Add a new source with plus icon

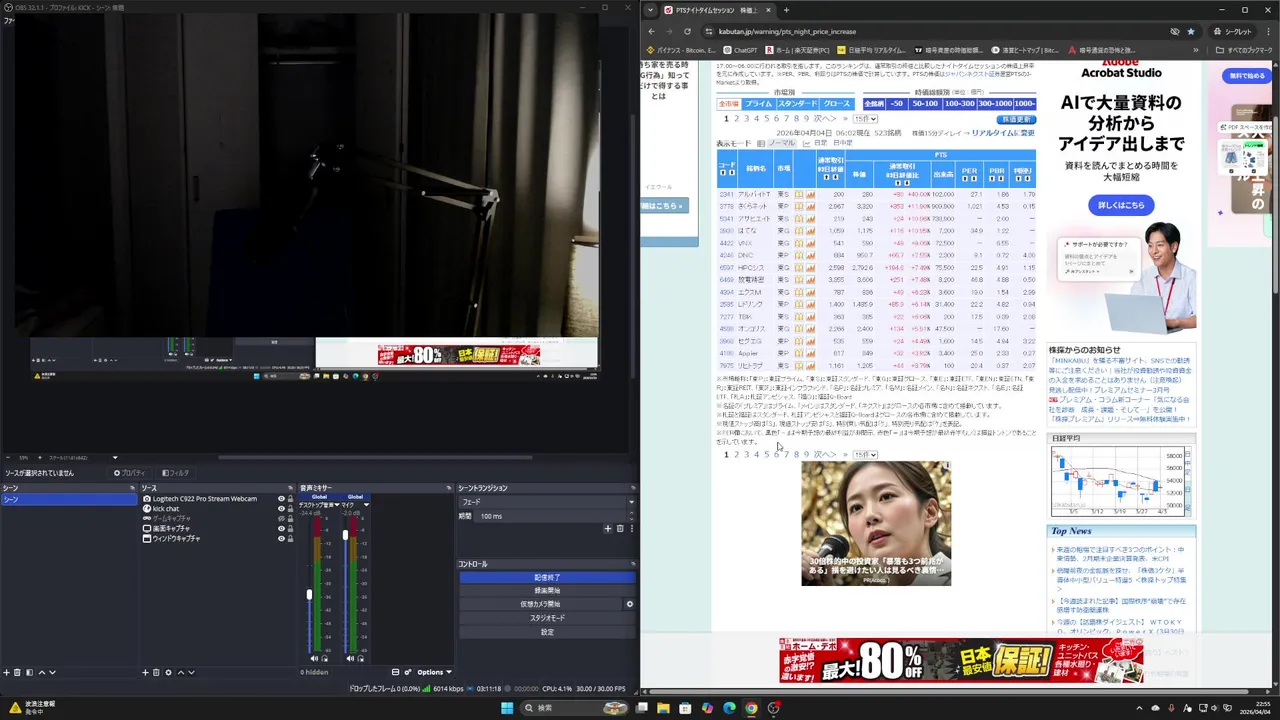point(145,672)
